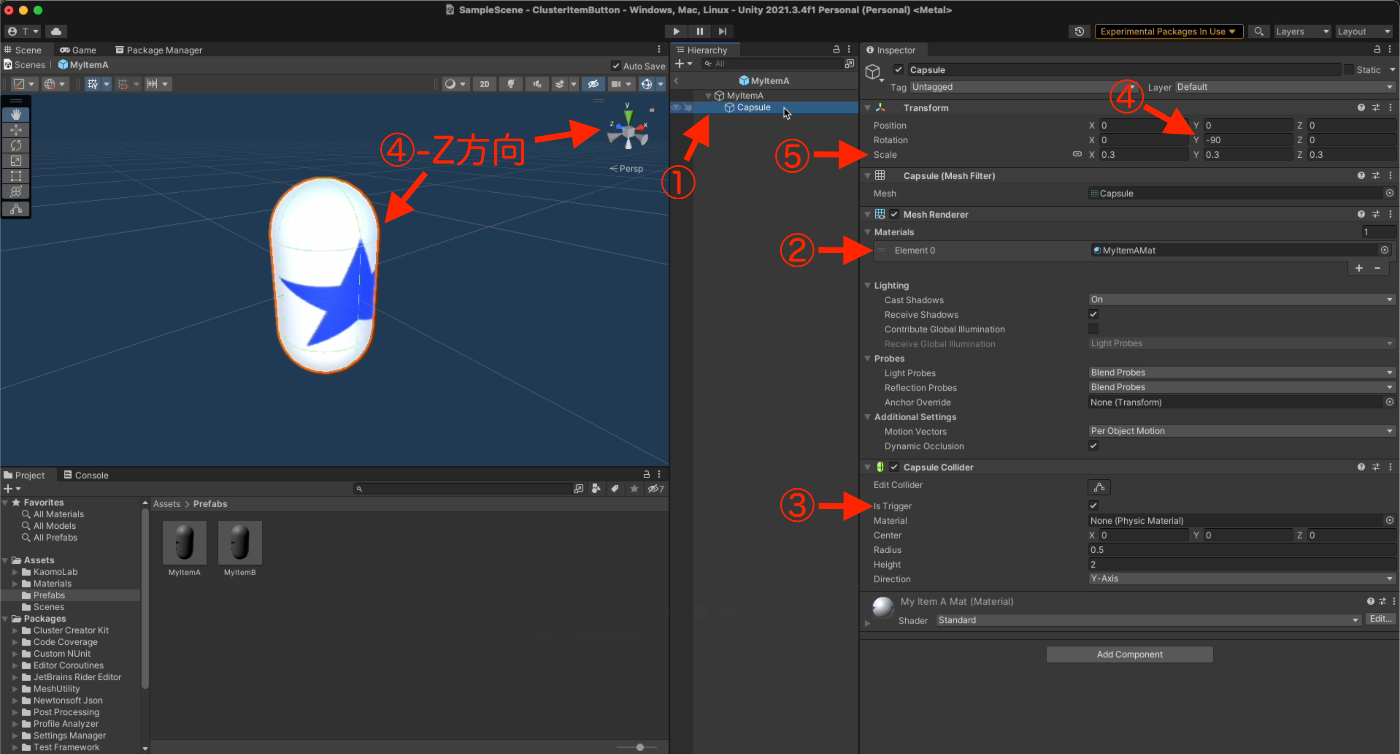Select the Move tool in scene toolbar

click(x=16, y=130)
